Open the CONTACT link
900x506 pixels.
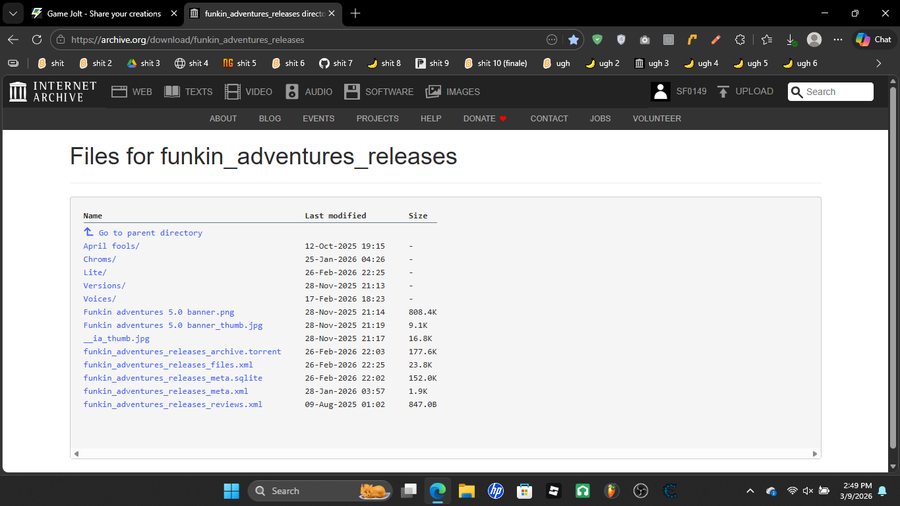(549, 118)
